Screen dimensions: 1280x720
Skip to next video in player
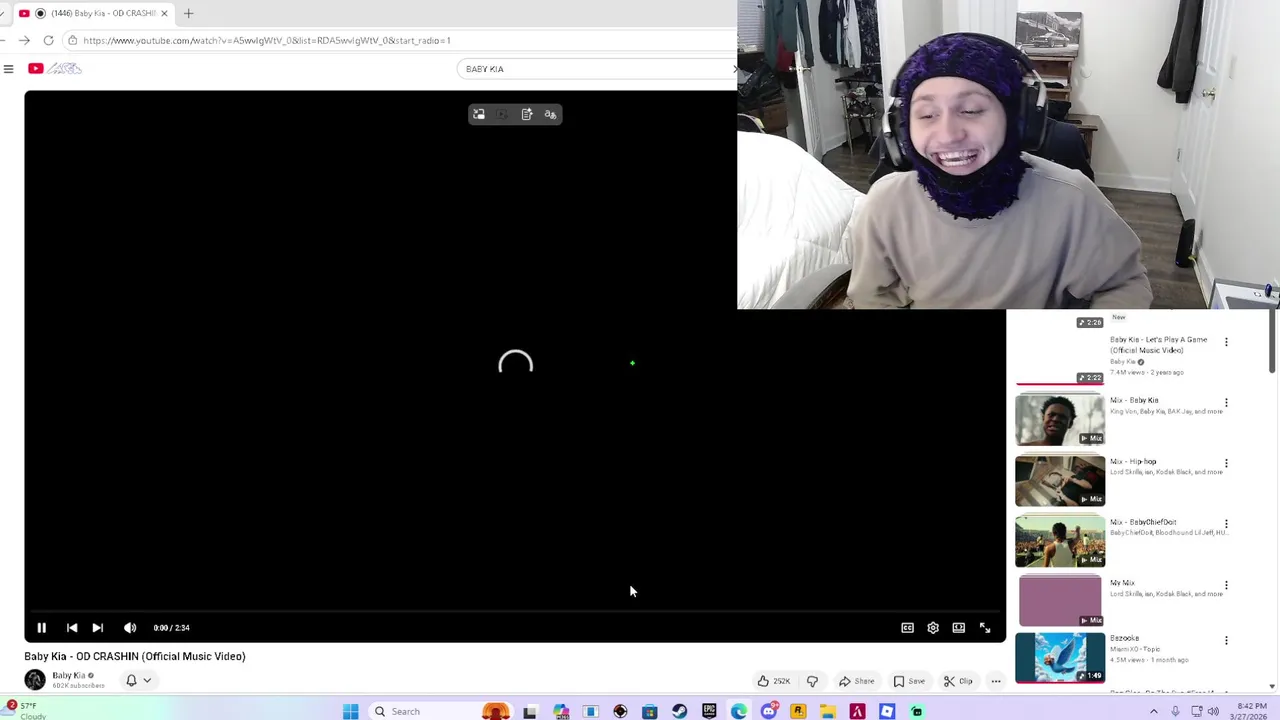[98, 628]
